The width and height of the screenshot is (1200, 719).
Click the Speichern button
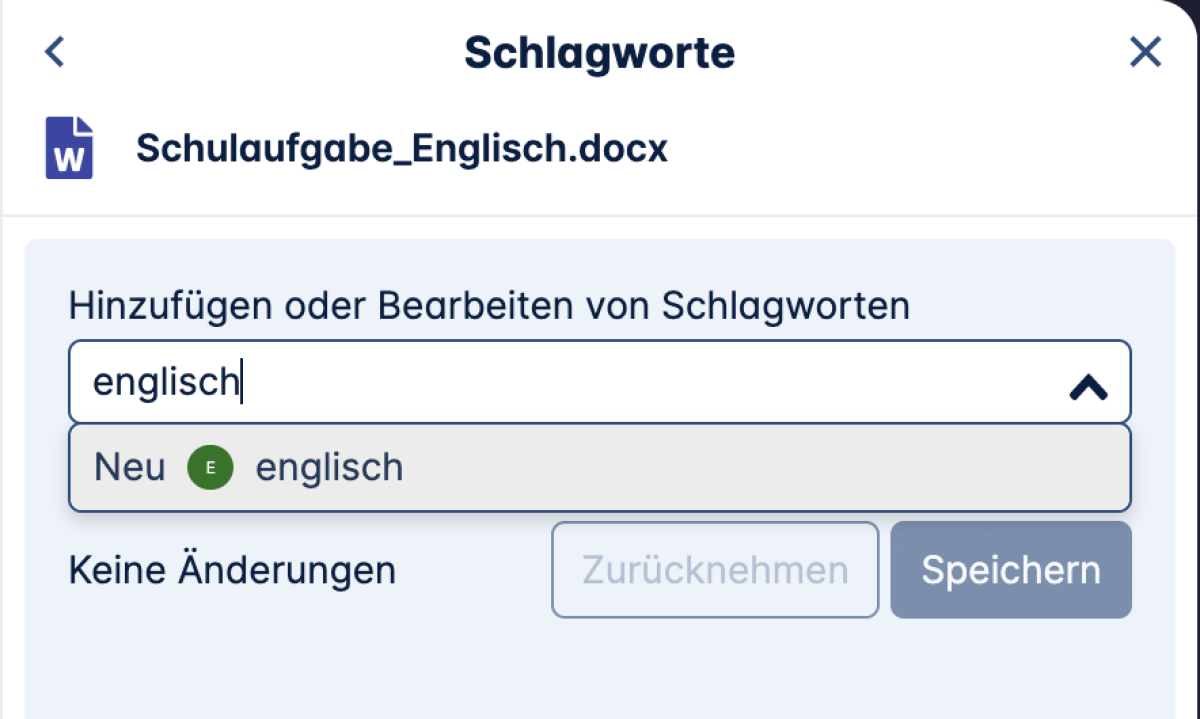(x=1011, y=570)
